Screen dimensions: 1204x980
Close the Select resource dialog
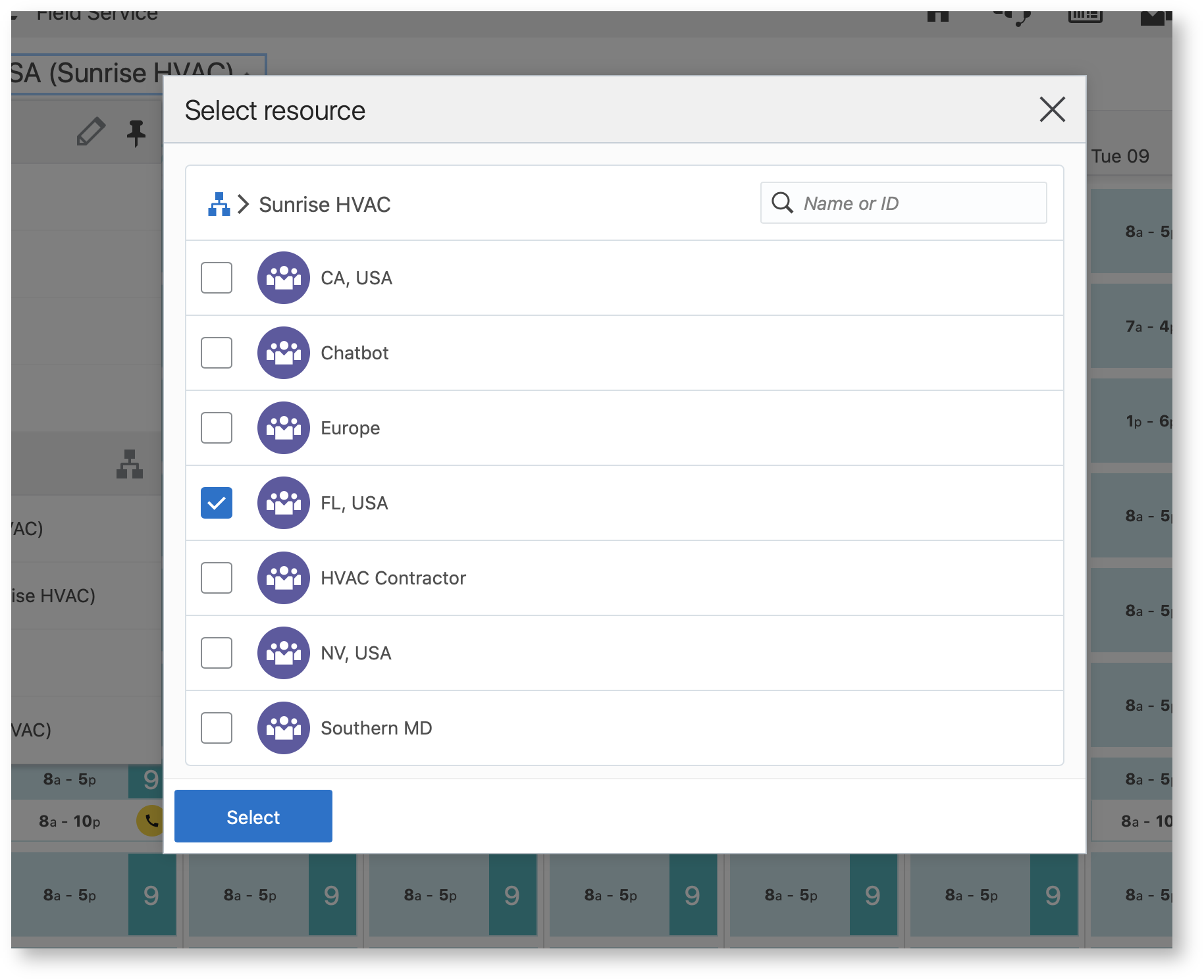1052,110
